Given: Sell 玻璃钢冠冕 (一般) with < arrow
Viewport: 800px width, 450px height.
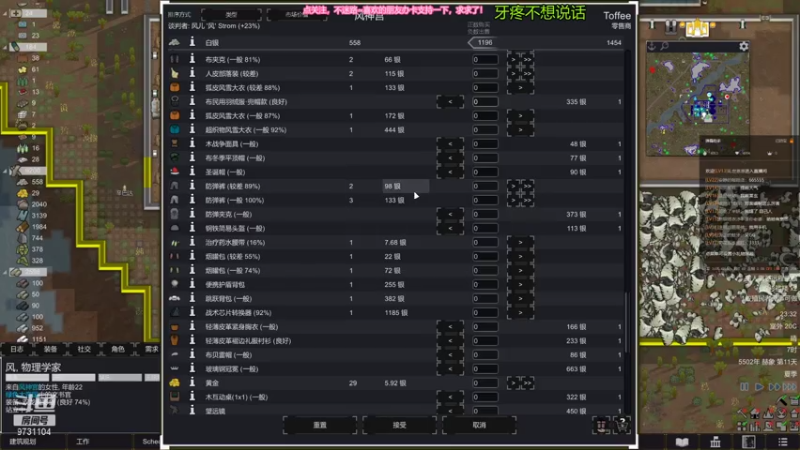Looking at the screenshot, I should [x=450, y=368].
